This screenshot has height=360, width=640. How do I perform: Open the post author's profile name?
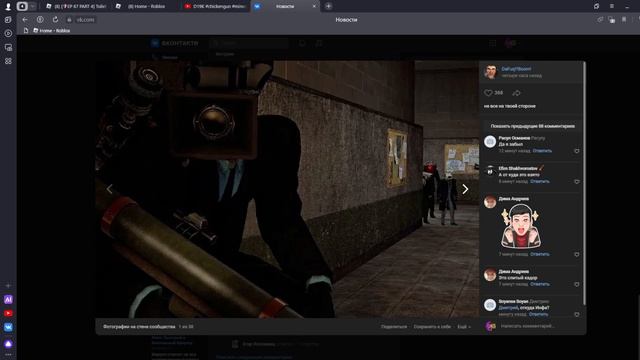tap(516, 69)
